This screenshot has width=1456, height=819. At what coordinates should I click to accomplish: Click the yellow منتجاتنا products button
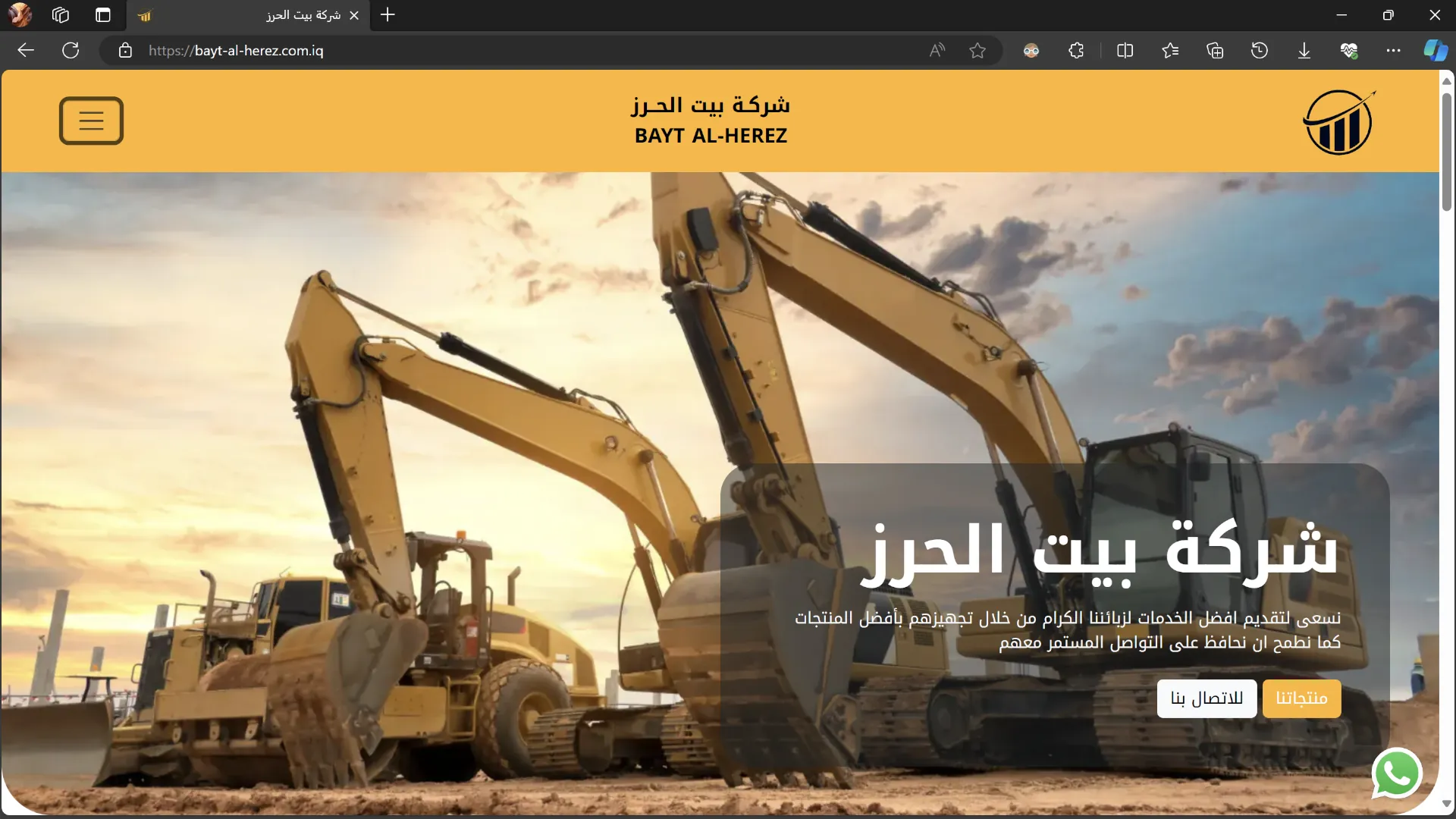coord(1301,698)
